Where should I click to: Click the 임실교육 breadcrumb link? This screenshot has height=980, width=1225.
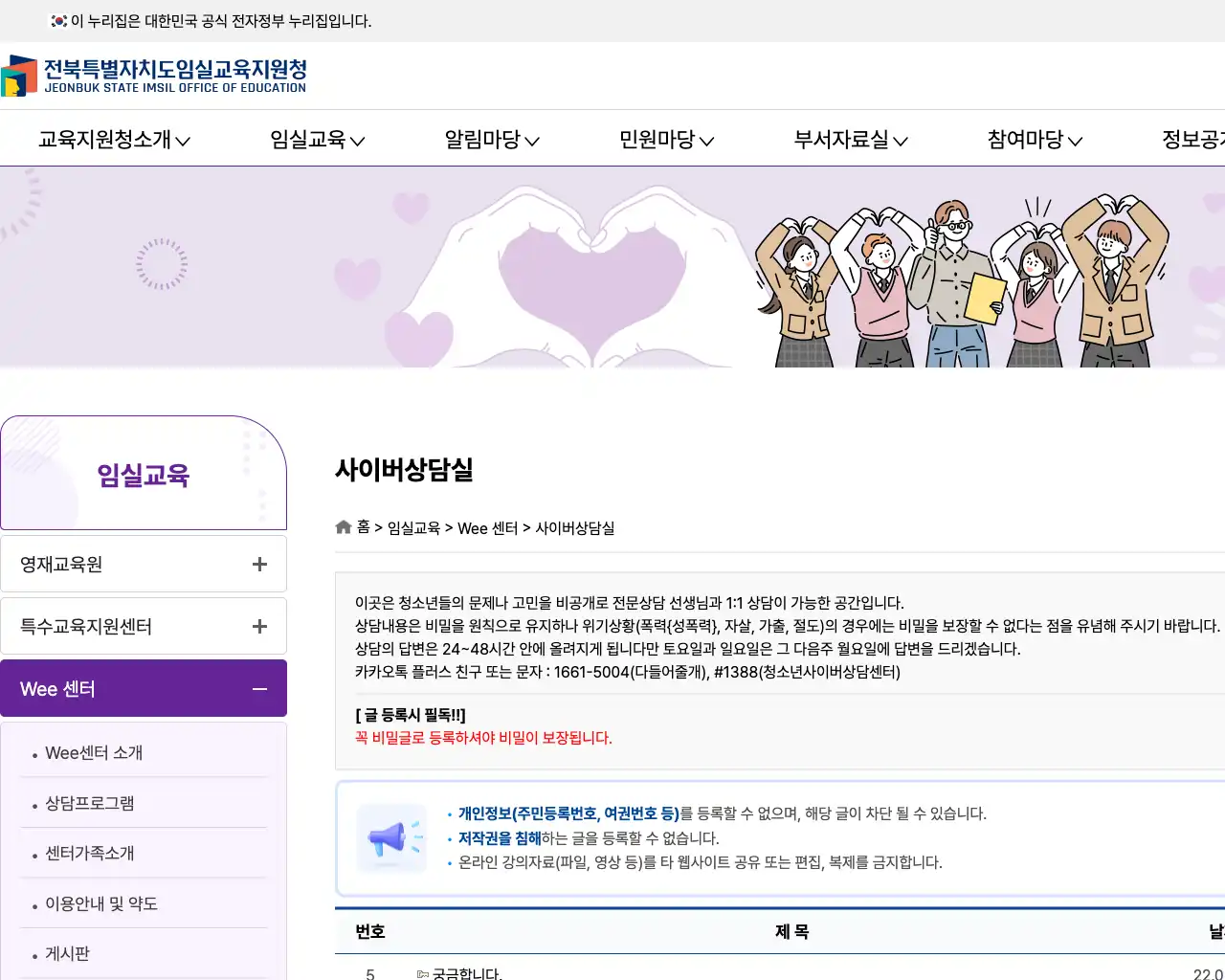(413, 527)
